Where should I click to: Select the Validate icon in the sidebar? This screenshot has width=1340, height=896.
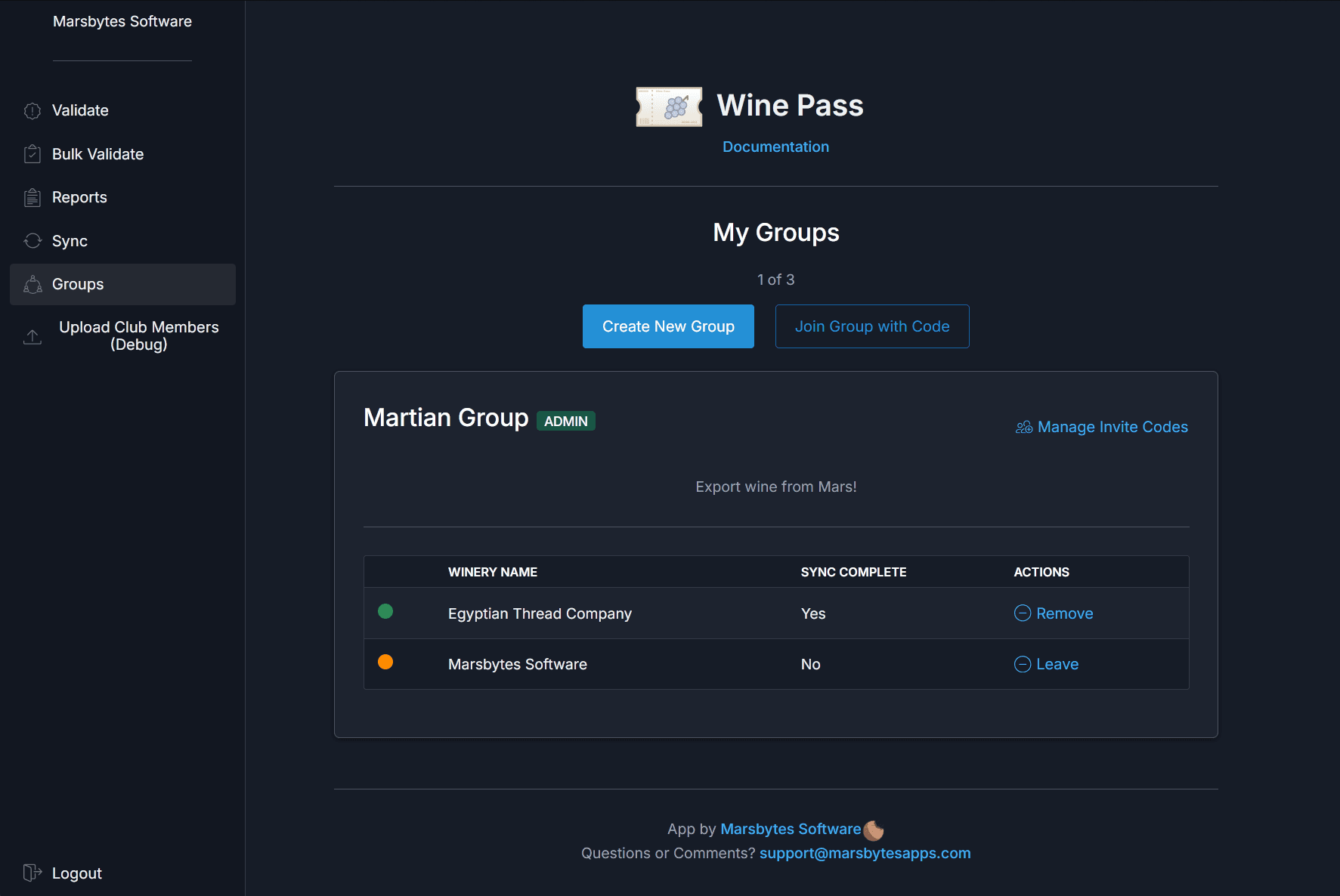[x=32, y=110]
